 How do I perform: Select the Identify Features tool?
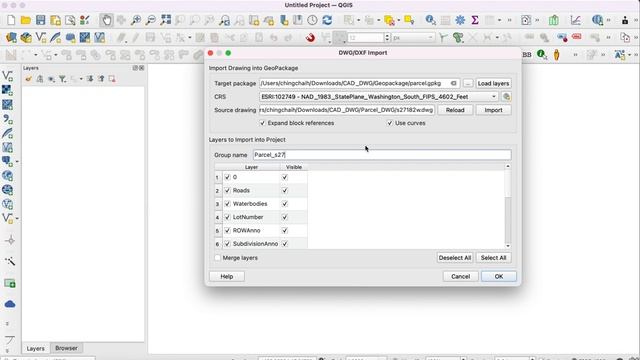pos(430,20)
